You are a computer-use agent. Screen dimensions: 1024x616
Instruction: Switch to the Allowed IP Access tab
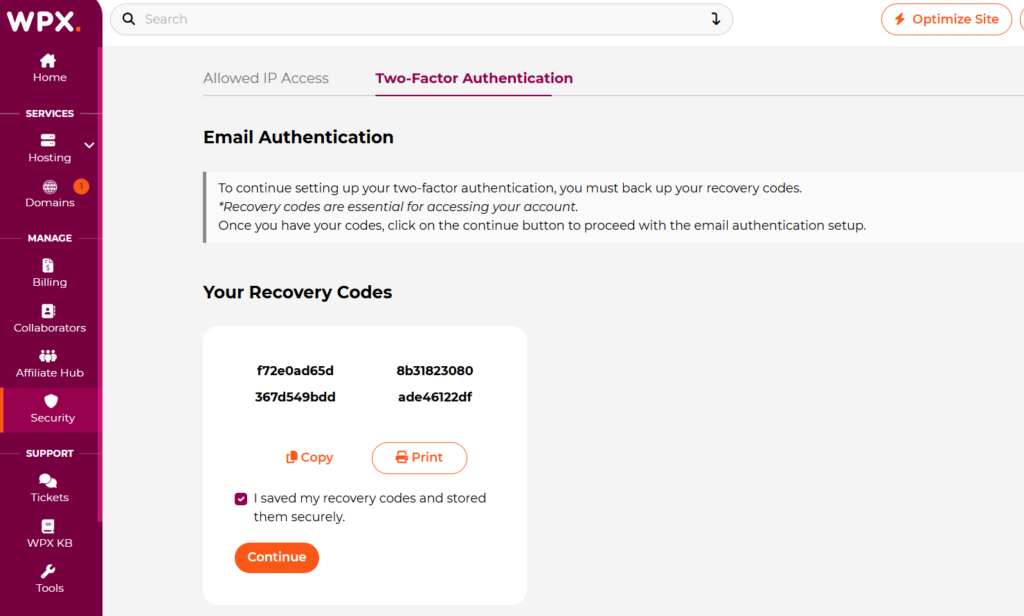[x=266, y=78]
